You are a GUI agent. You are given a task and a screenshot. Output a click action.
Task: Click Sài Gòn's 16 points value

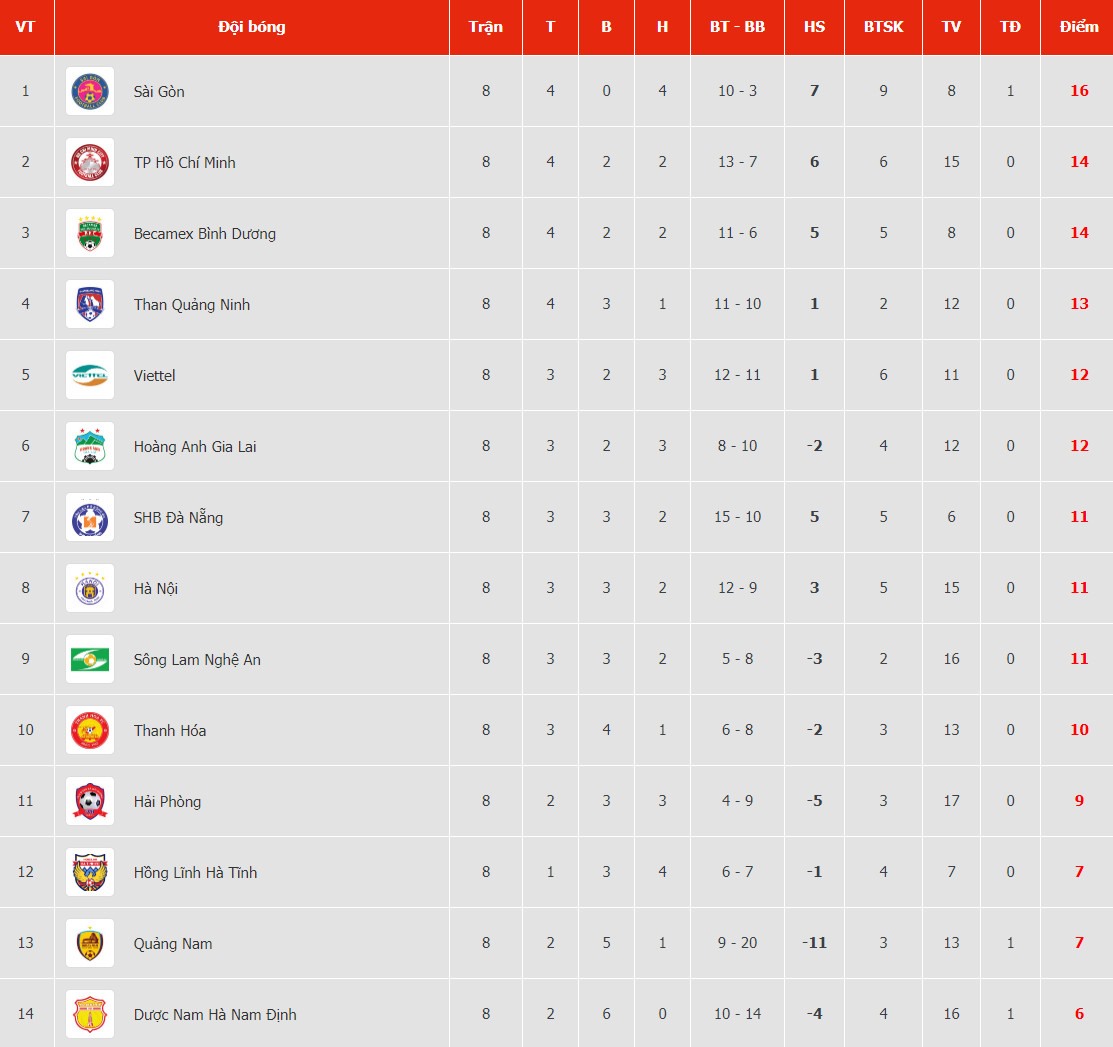click(1079, 91)
